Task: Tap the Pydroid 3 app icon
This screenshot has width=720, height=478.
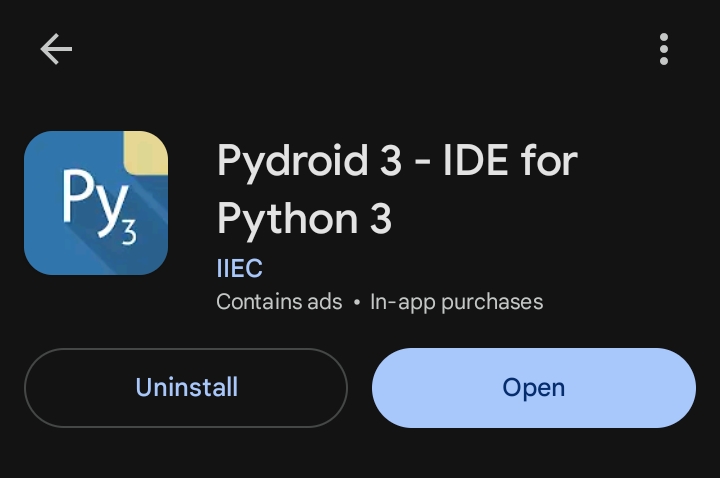Action: pos(96,203)
